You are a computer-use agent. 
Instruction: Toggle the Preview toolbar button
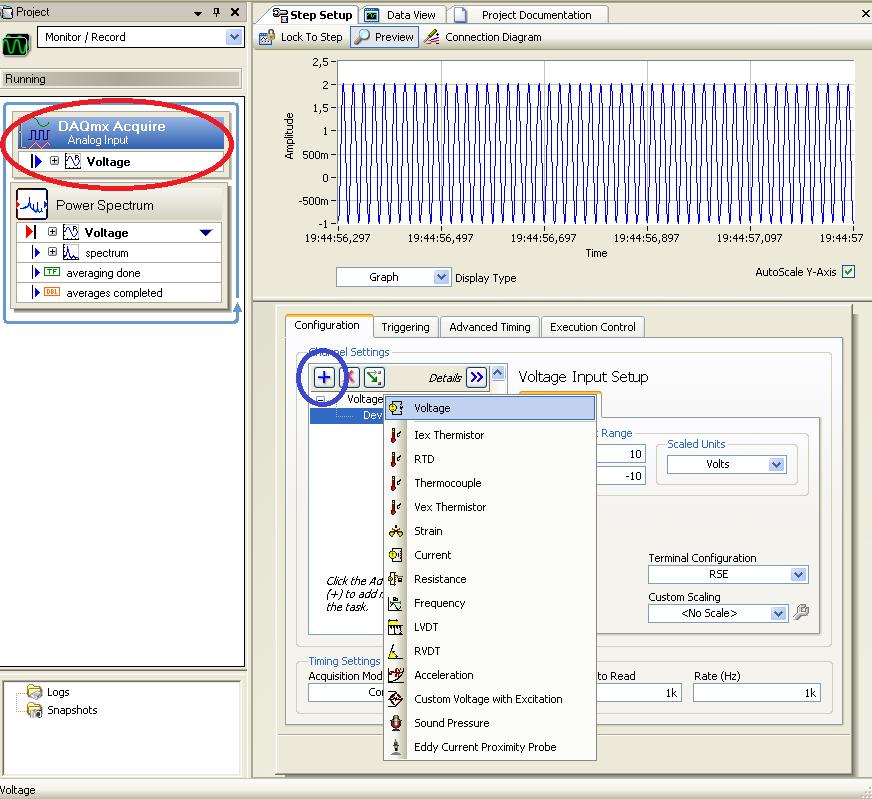pos(385,37)
